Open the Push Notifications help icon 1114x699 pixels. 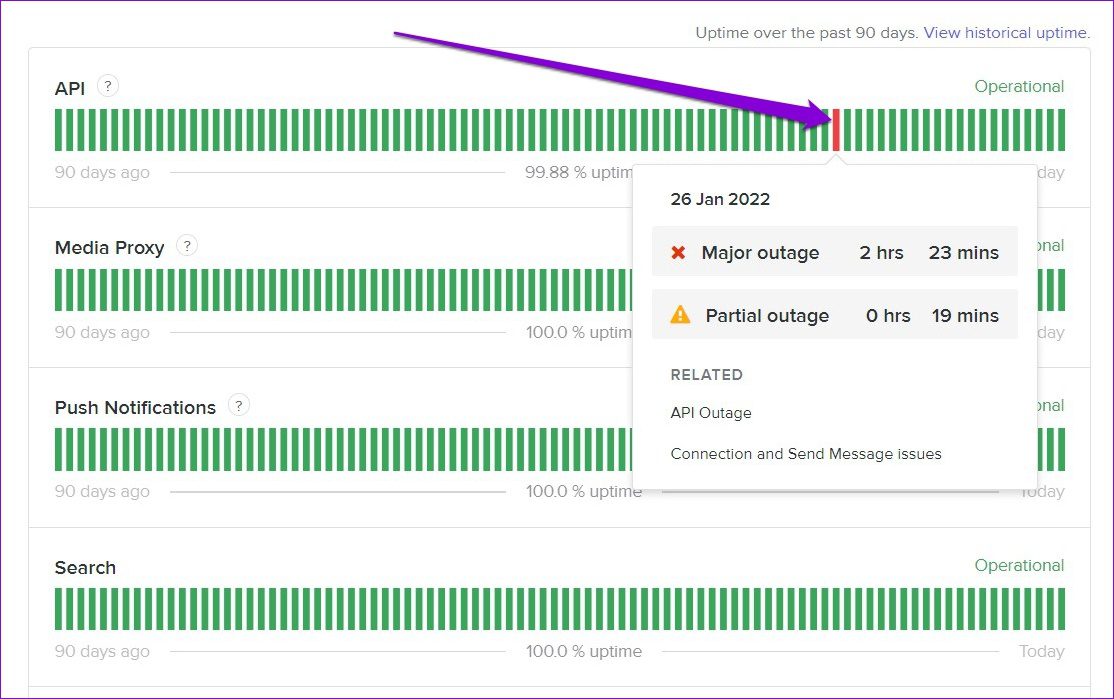click(238, 406)
